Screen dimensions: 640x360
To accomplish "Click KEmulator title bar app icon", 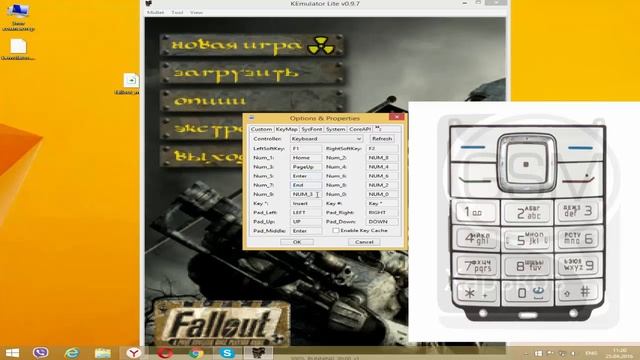I will [149, 4].
